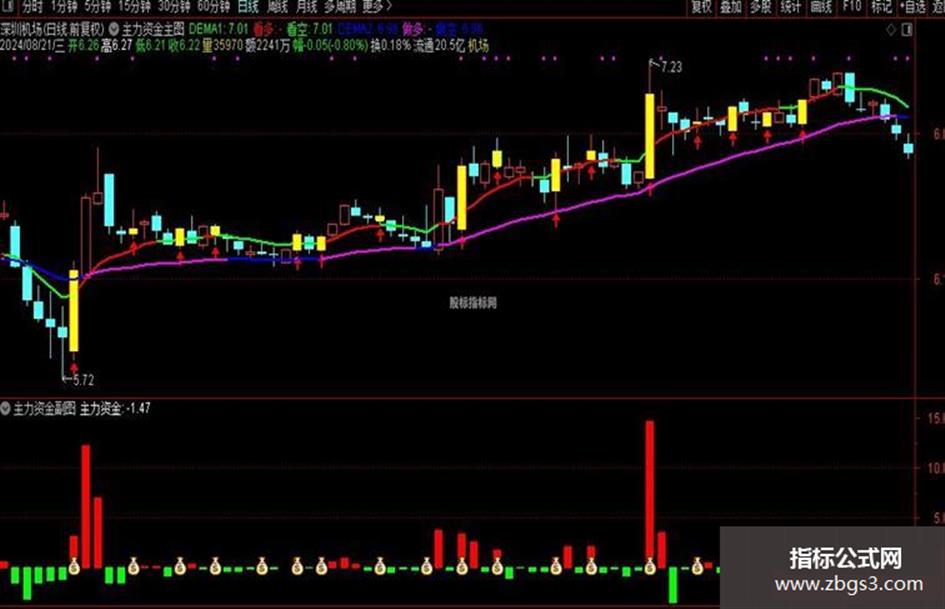
Task: Click the 看空: 7.01 indicator value
Action: (x=310, y=29)
